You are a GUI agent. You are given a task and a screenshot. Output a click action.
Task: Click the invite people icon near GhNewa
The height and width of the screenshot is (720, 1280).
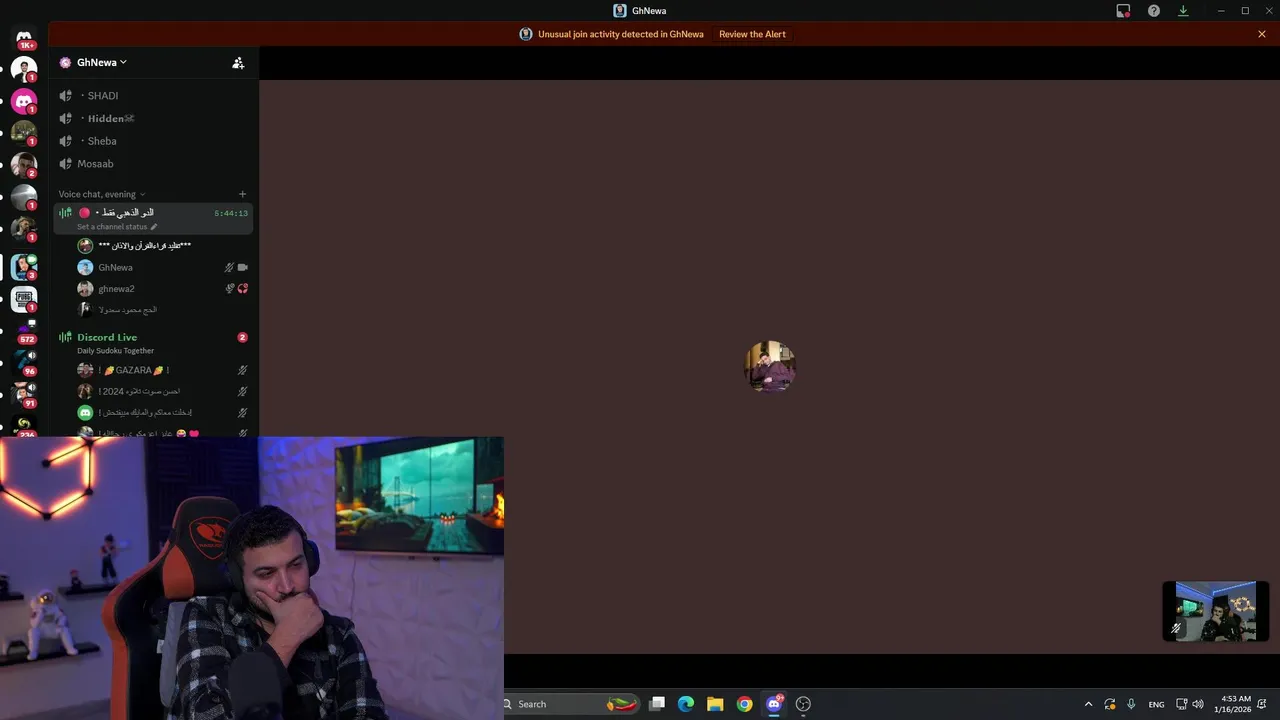click(238, 62)
